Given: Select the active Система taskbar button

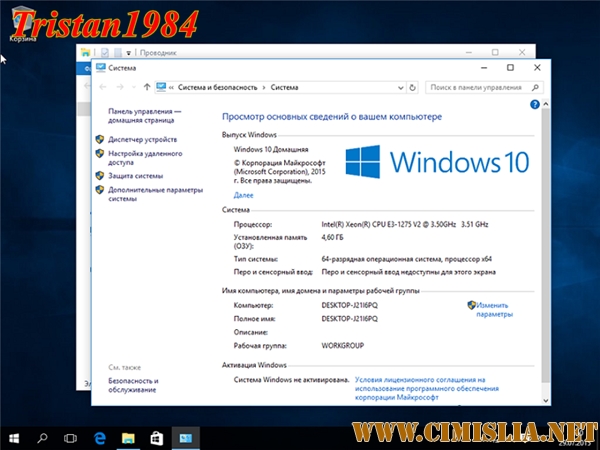Looking at the screenshot, I should pos(186,438).
